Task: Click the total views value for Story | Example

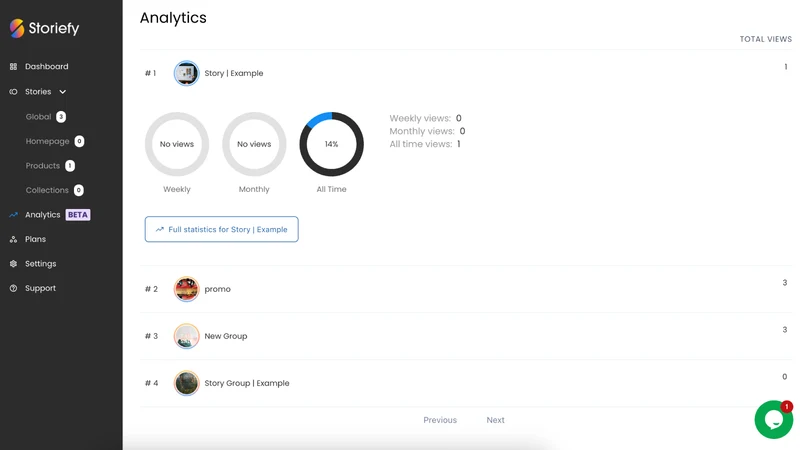Action: point(786,67)
